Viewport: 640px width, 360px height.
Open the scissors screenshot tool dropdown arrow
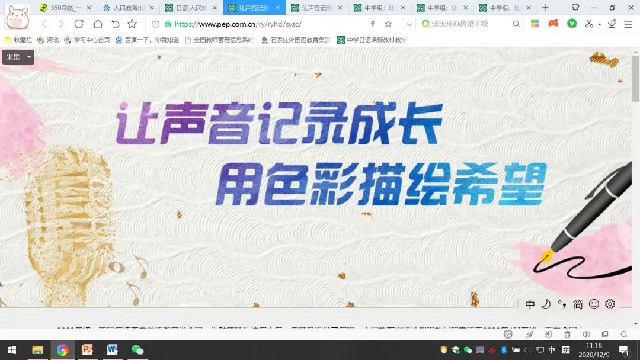pyautogui.click(x=600, y=24)
